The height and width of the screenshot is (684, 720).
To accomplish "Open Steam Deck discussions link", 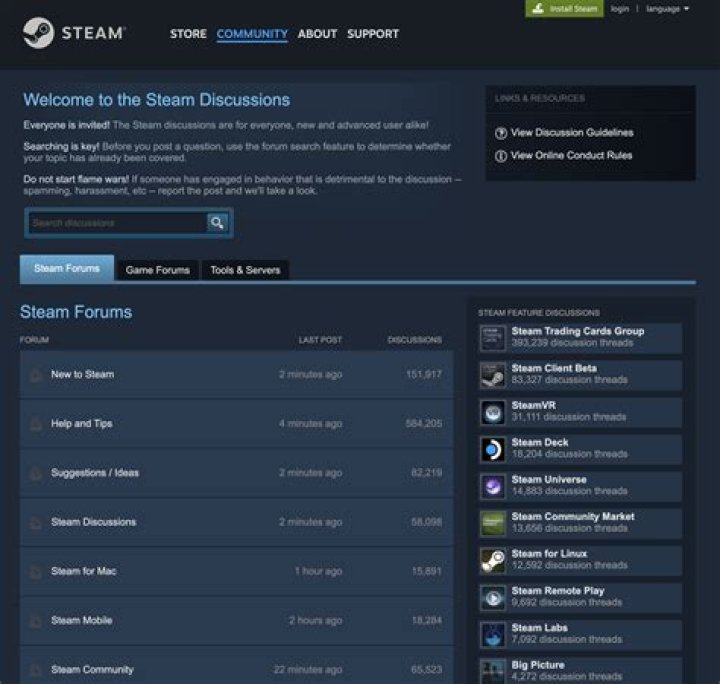I will (x=540, y=443).
